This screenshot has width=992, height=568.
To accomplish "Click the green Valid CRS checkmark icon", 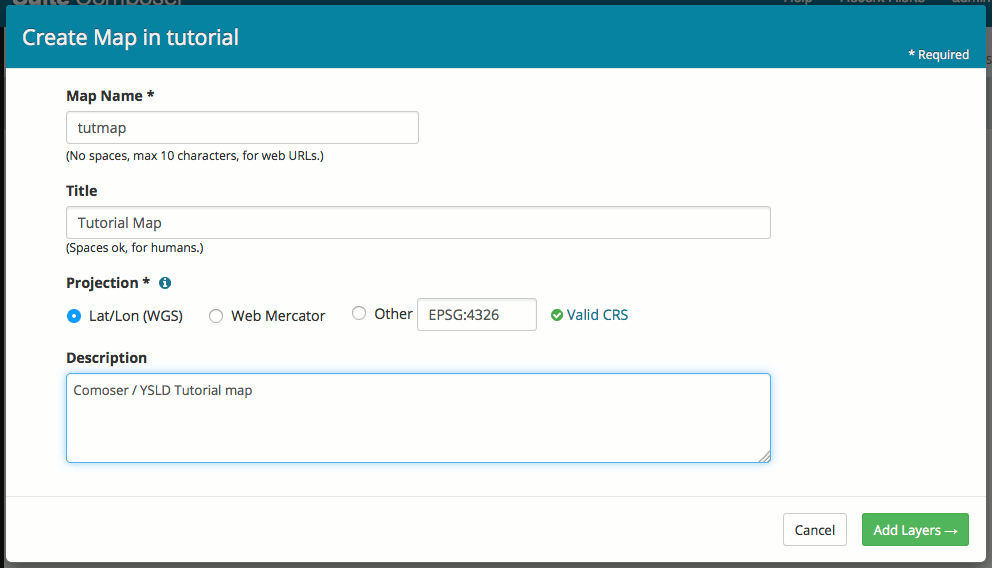I will point(557,315).
